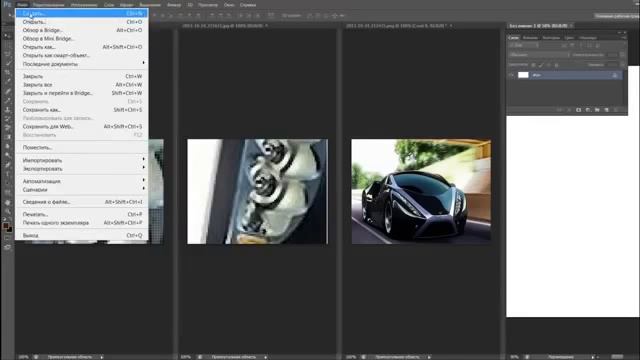The image size is (640, 360).
Task: Toggle lock position in Layers panel
Action: (549, 65)
